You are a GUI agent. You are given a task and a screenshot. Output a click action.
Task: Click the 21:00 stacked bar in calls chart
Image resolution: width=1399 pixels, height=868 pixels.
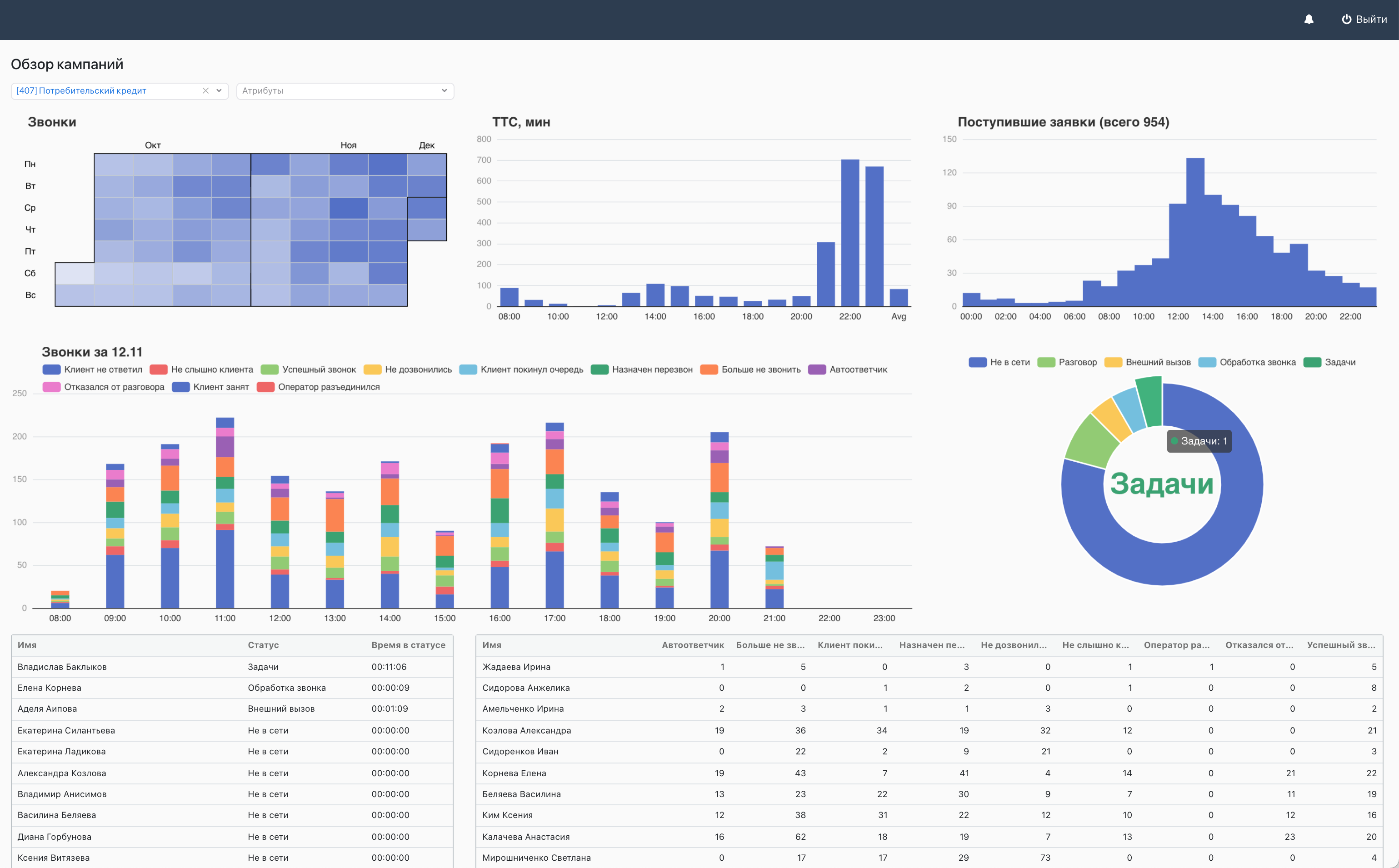tap(774, 577)
